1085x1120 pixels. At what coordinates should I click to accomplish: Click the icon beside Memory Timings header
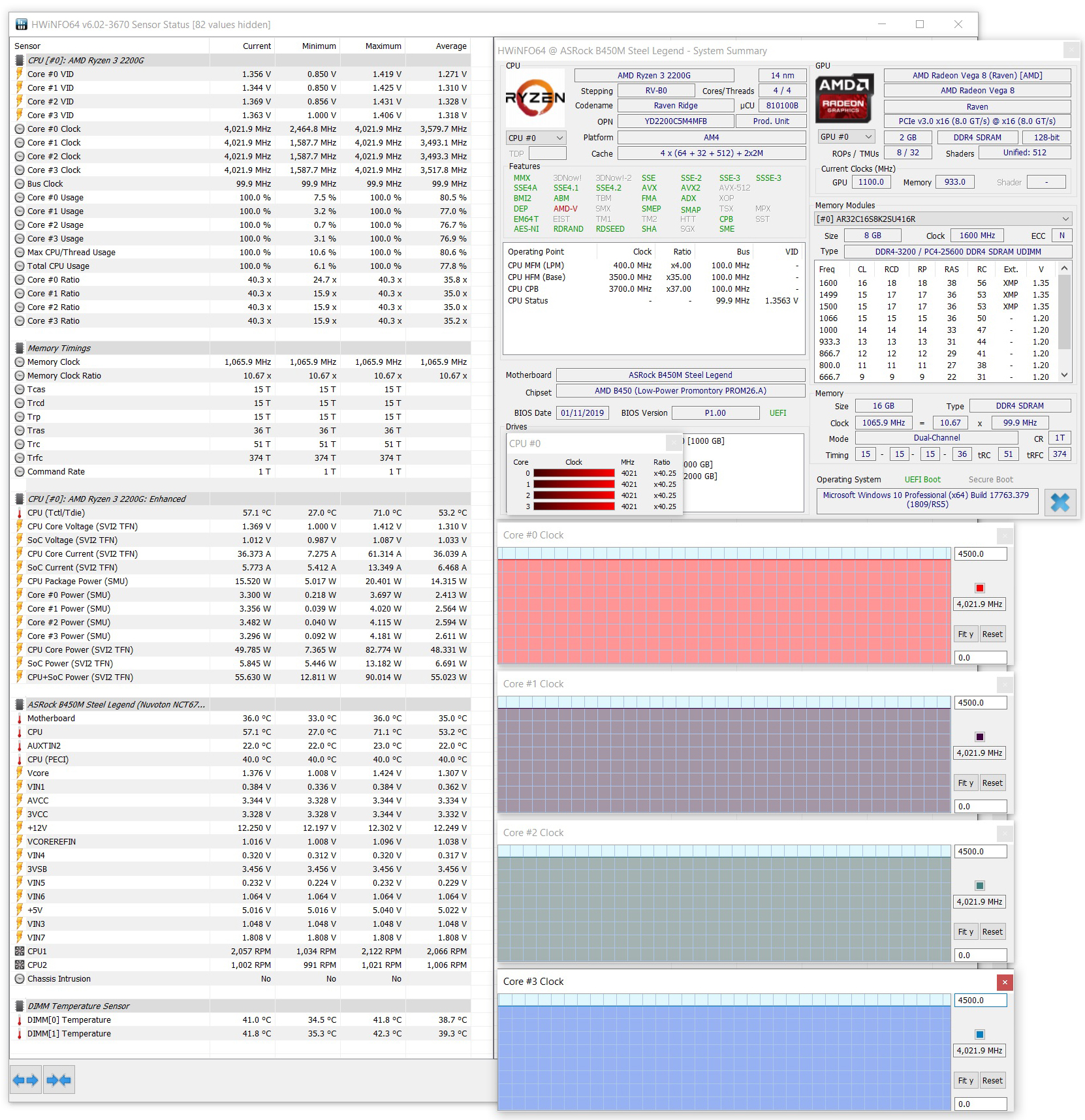coord(20,348)
